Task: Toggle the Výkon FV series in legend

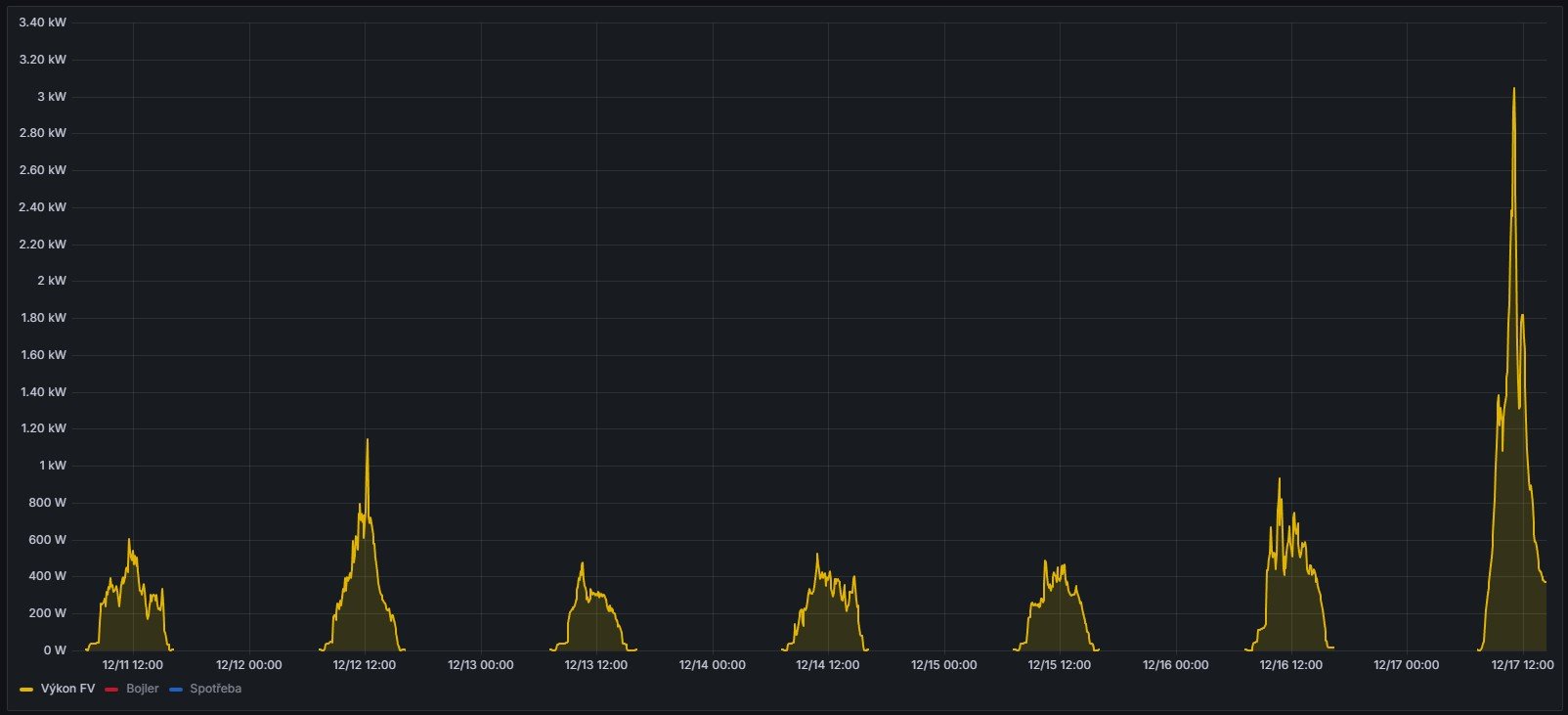Action: point(67,689)
